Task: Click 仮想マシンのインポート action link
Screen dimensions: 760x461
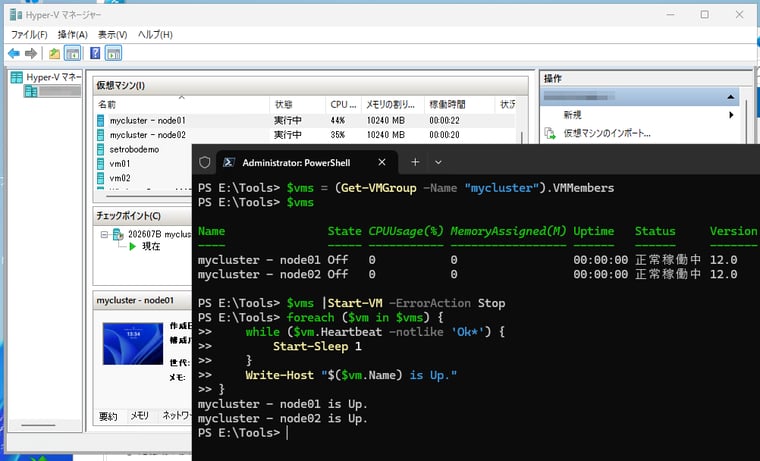Action: 607,133
